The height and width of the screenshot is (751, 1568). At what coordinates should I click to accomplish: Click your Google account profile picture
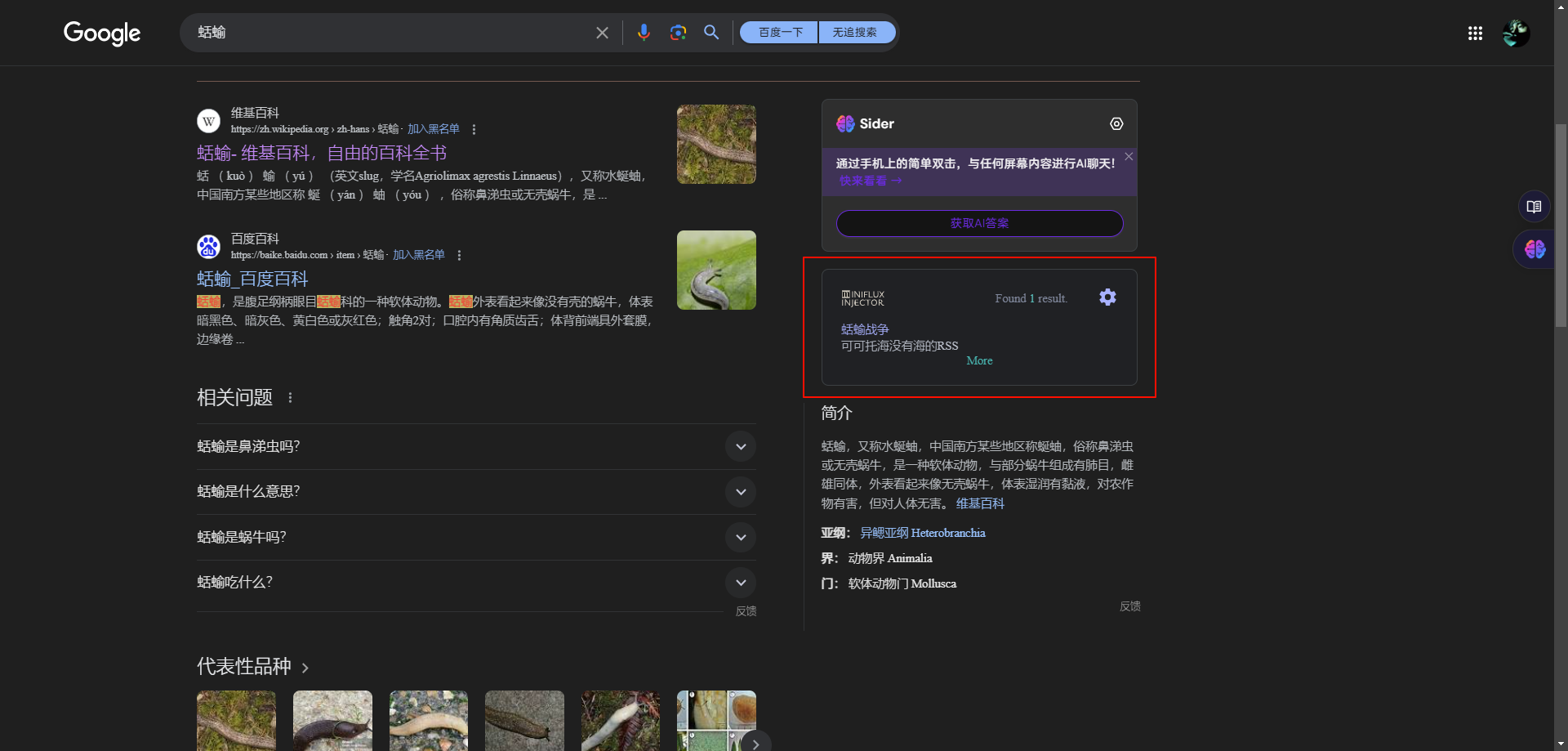point(1516,33)
